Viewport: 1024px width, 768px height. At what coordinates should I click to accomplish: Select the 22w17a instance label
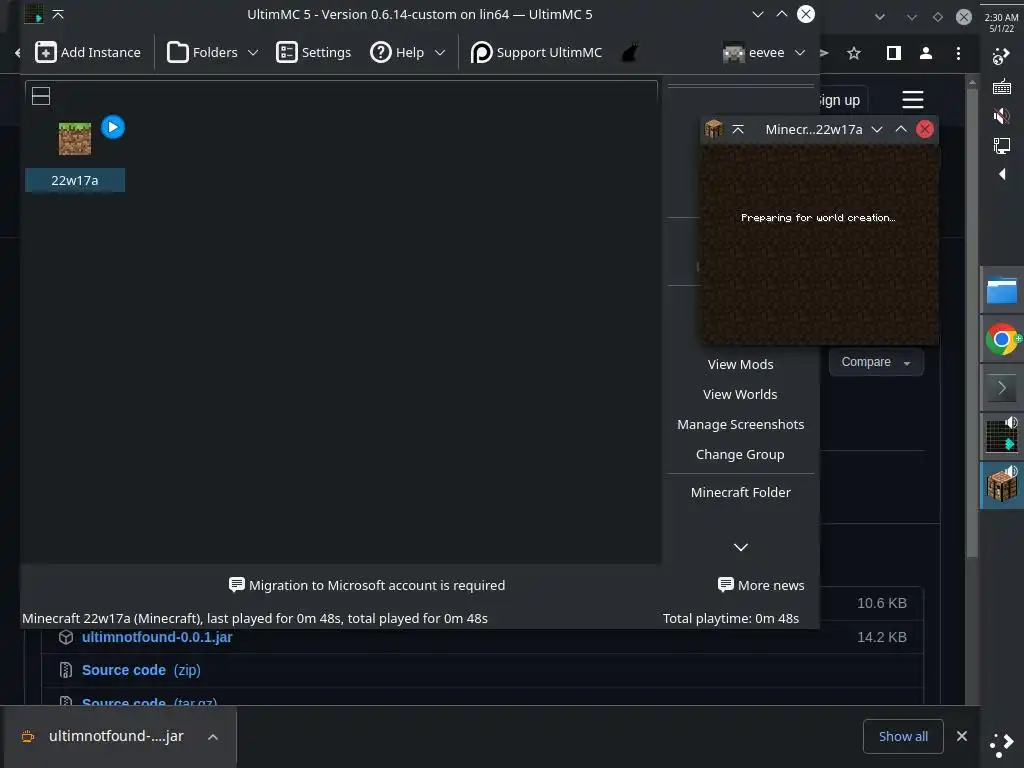tap(75, 180)
